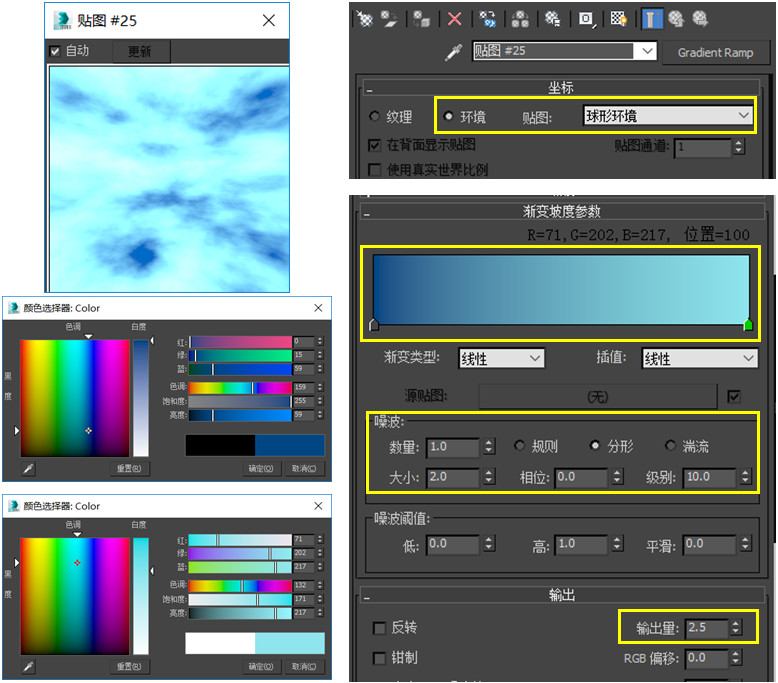The height and width of the screenshot is (683, 778).
Task: Click the 大小 noise size field
Action: (x=453, y=477)
